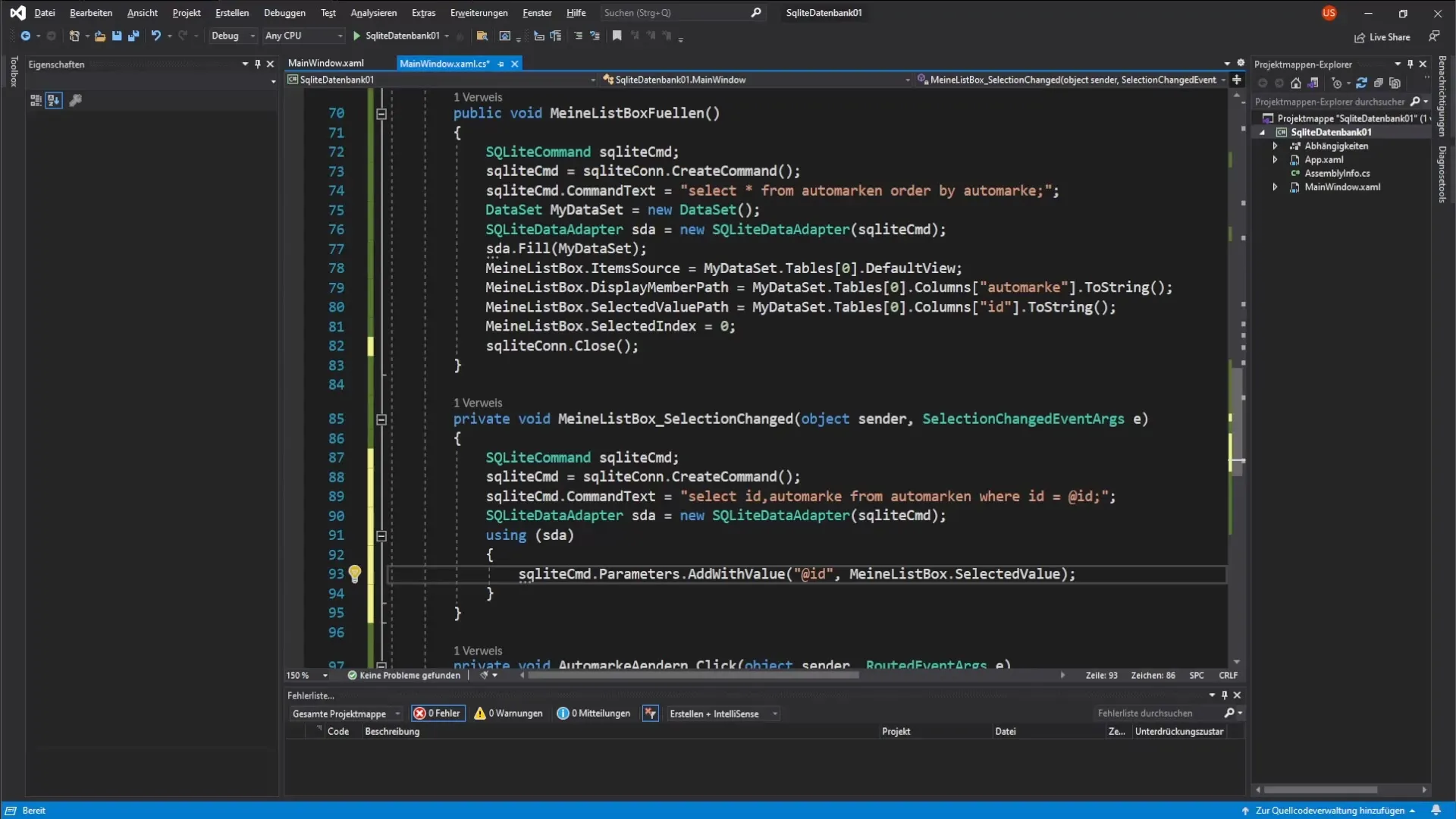Open the Any CPU platform dropdown

(303, 36)
